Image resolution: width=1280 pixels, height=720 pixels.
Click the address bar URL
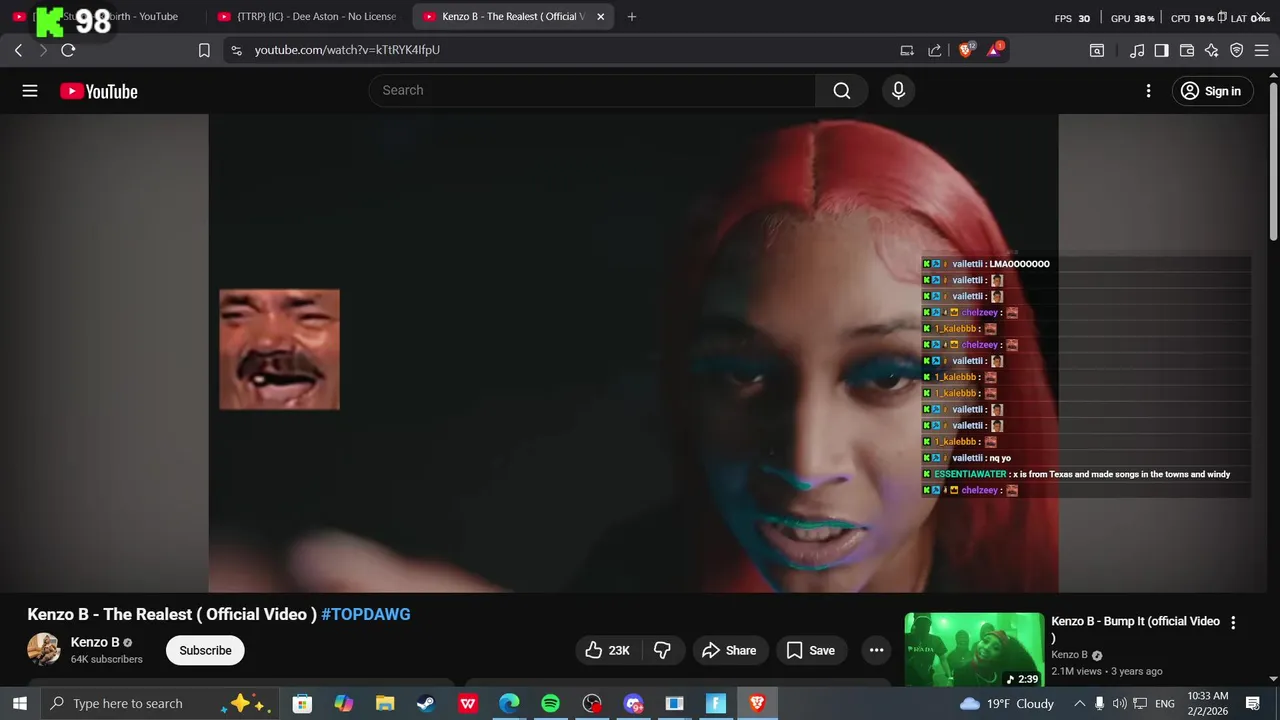[x=347, y=50]
